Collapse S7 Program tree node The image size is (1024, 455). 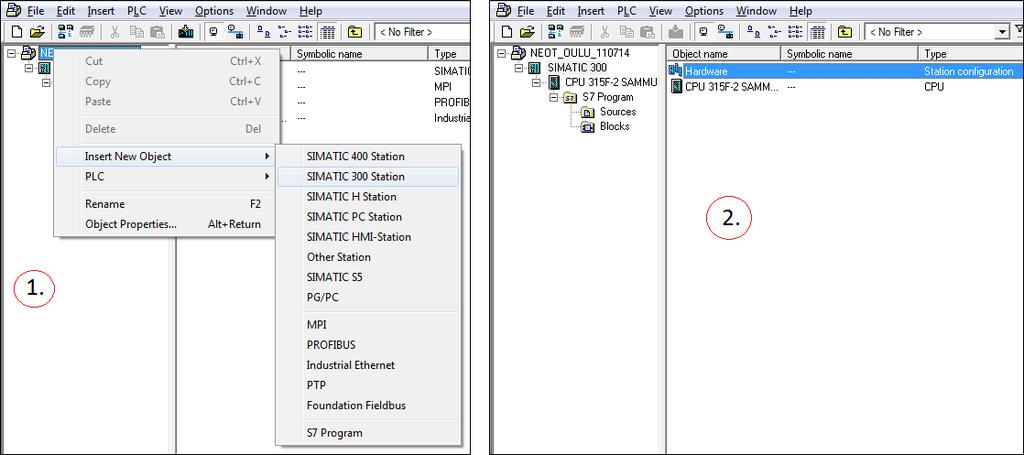pos(554,97)
